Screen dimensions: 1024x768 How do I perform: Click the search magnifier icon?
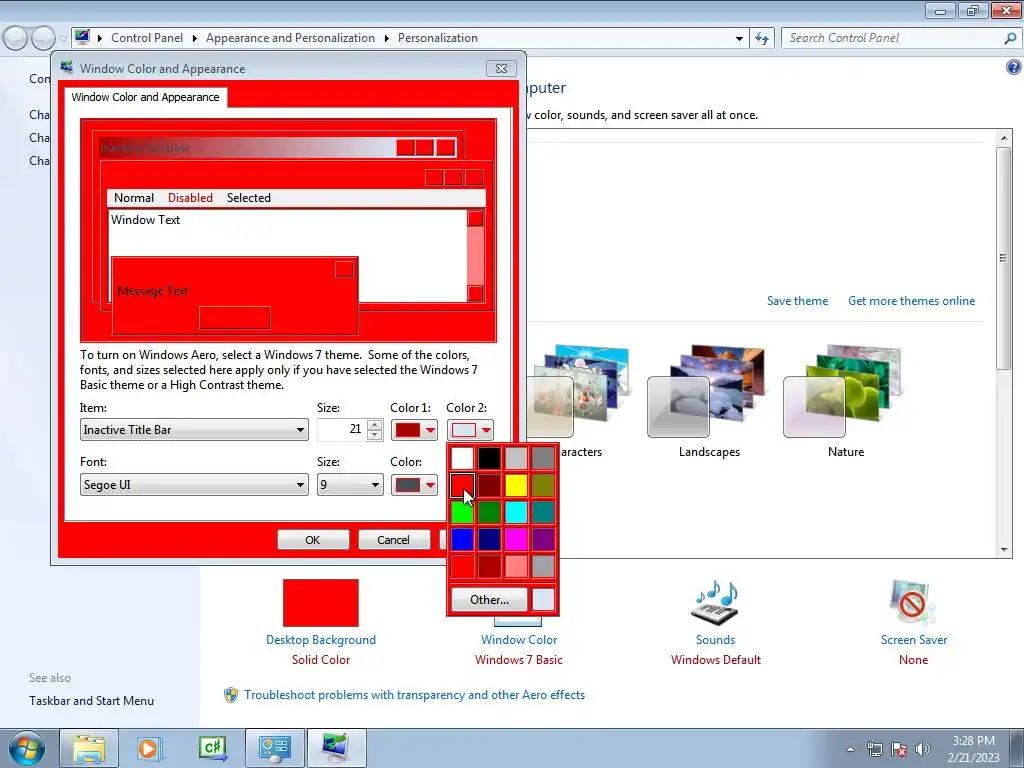pyautogui.click(x=1011, y=39)
